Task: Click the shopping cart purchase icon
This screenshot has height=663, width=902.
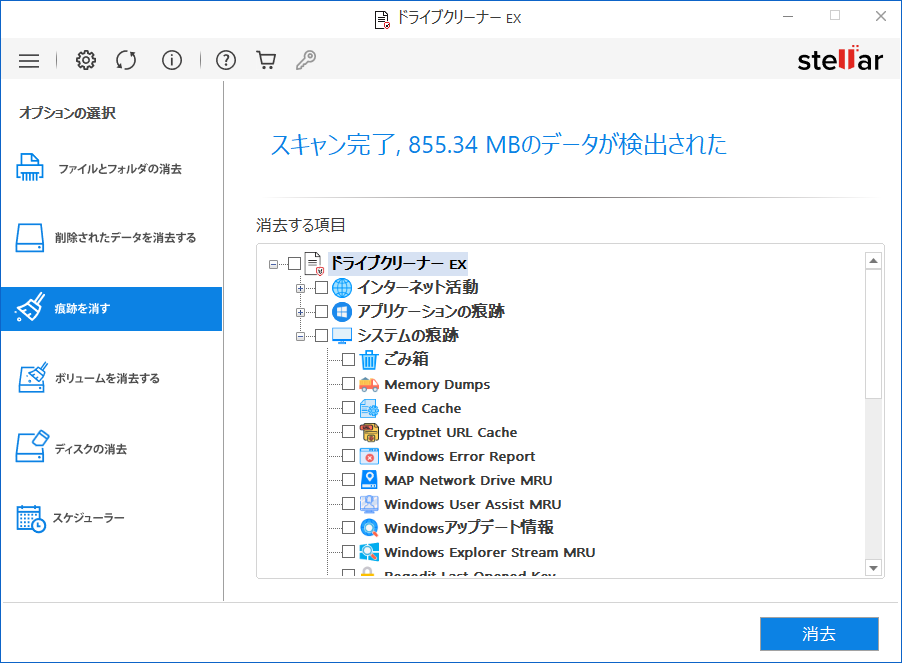Action: tap(265, 60)
